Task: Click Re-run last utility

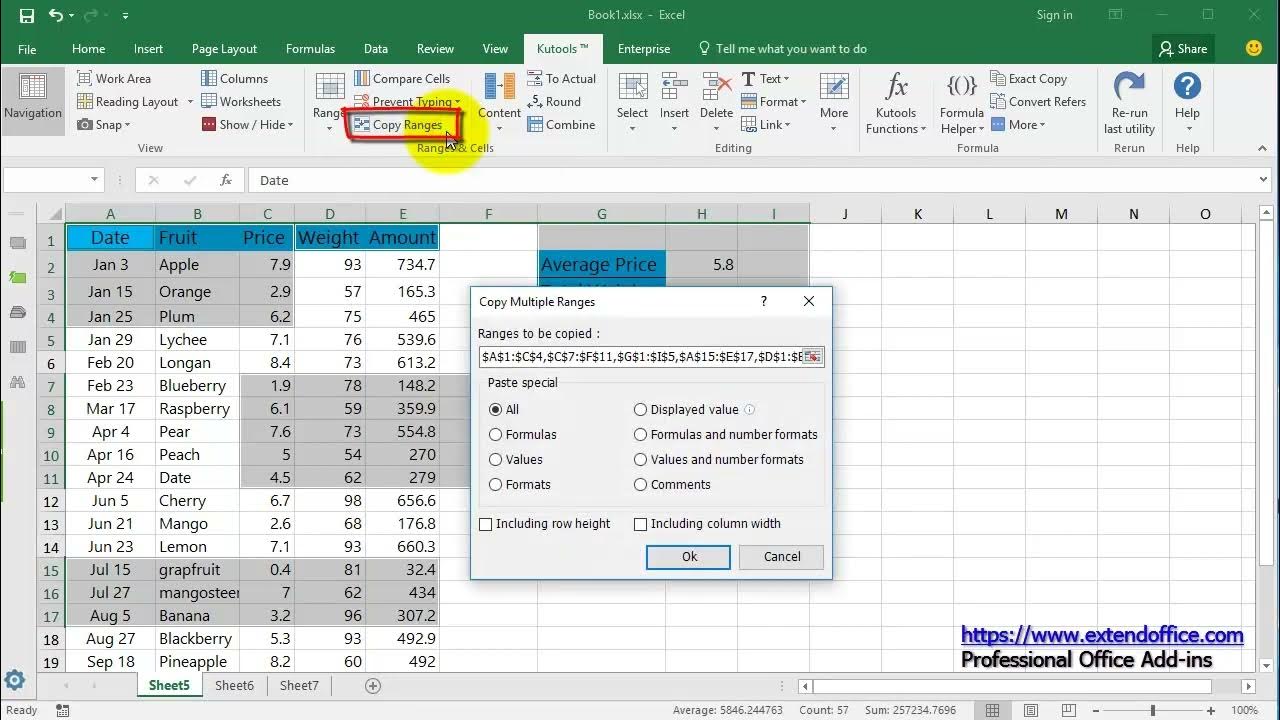Action: 1129,102
